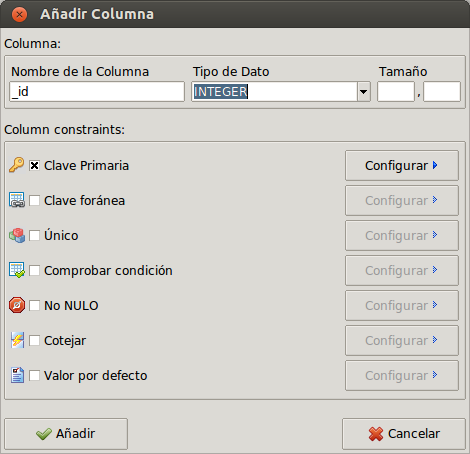Check the No NULO checkbox
The width and height of the screenshot is (470, 454).
[x=34, y=306]
